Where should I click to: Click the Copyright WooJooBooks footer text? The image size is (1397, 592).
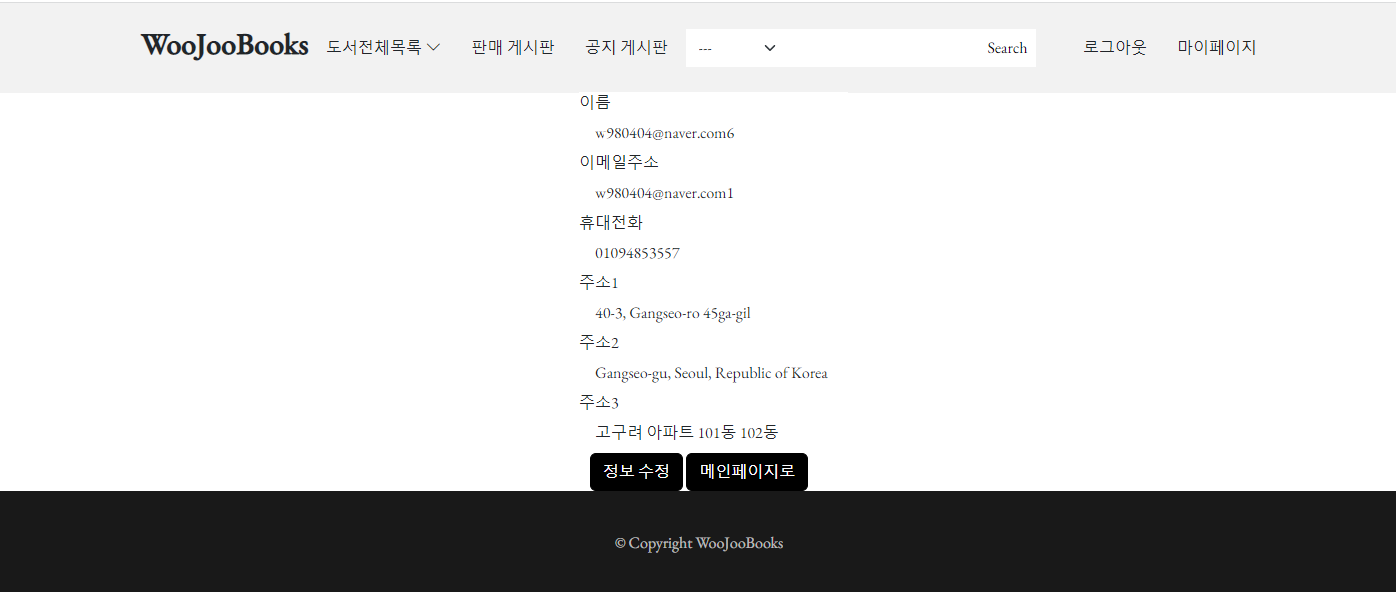(x=699, y=543)
